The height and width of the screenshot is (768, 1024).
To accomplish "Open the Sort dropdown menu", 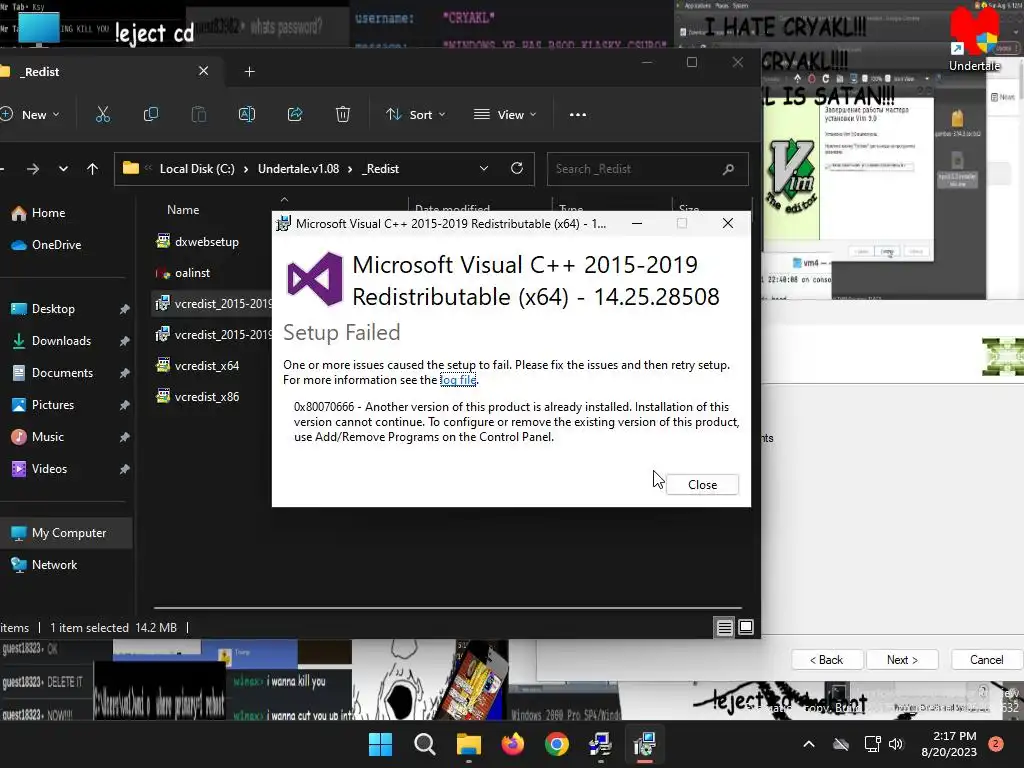I will tap(415, 115).
